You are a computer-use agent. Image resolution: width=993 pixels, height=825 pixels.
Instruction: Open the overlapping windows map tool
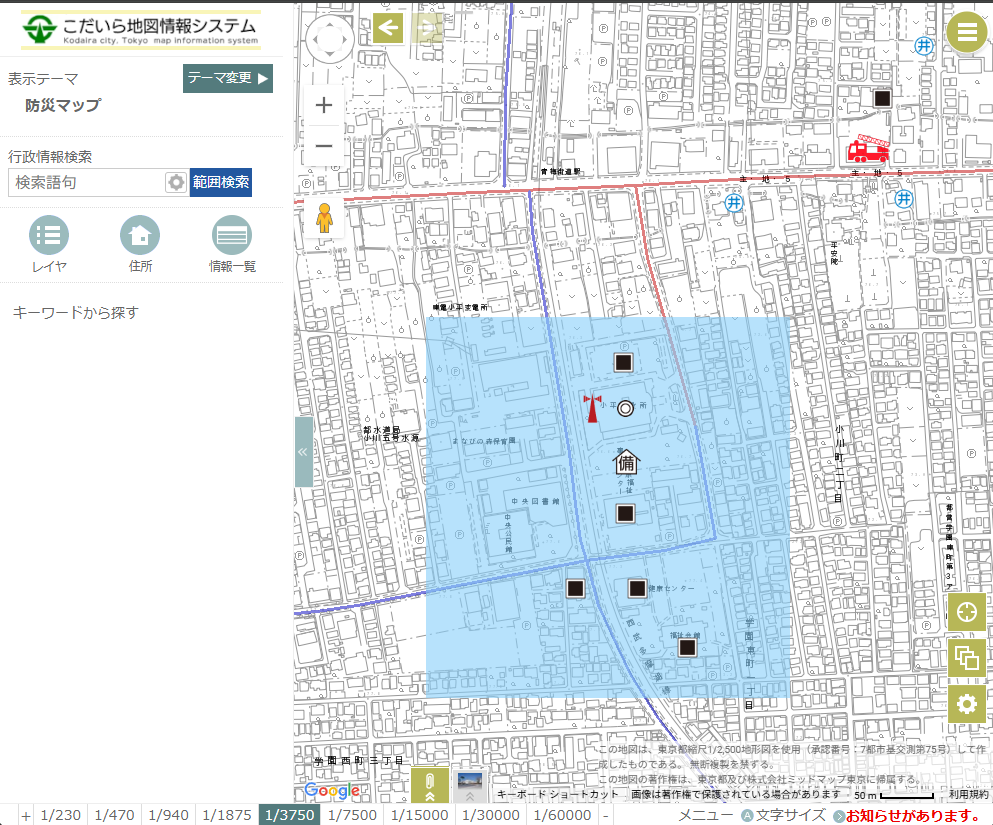[x=966, y=658]
